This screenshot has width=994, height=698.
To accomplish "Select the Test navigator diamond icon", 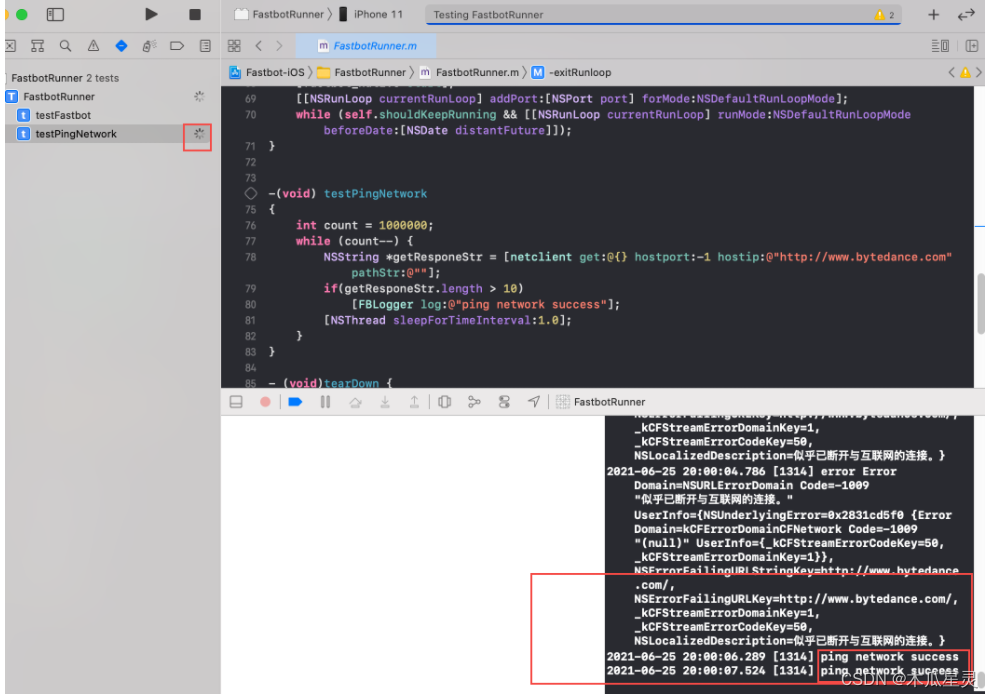I will point(122,46).
